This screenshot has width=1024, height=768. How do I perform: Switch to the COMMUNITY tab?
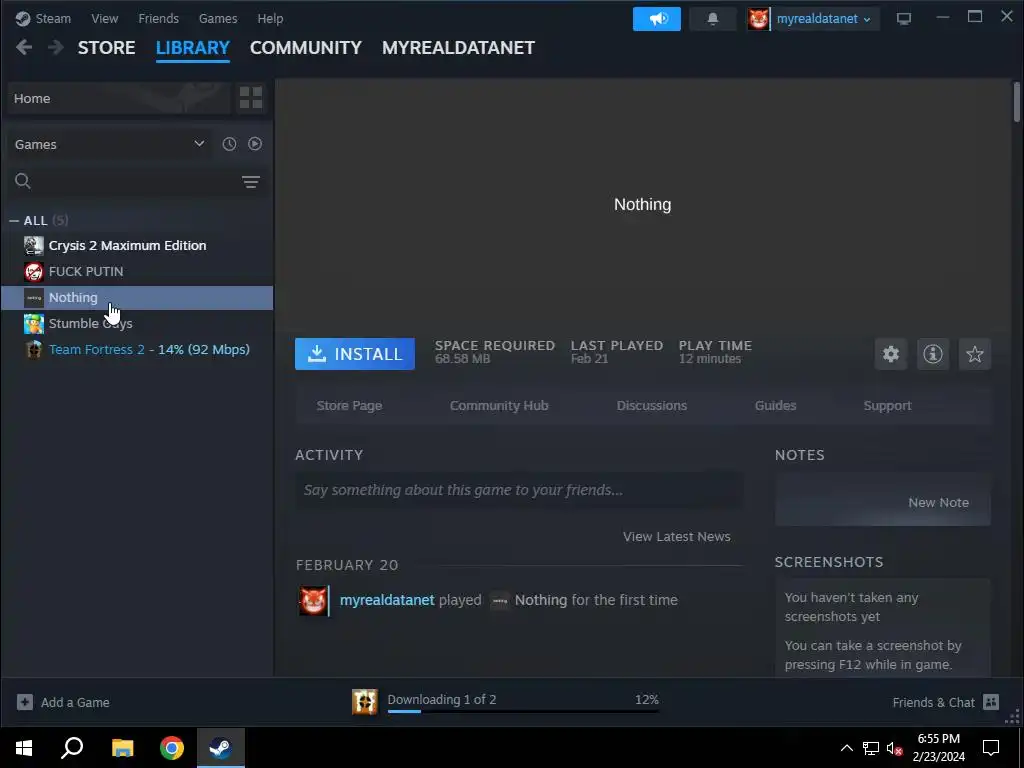coord(306,48)
